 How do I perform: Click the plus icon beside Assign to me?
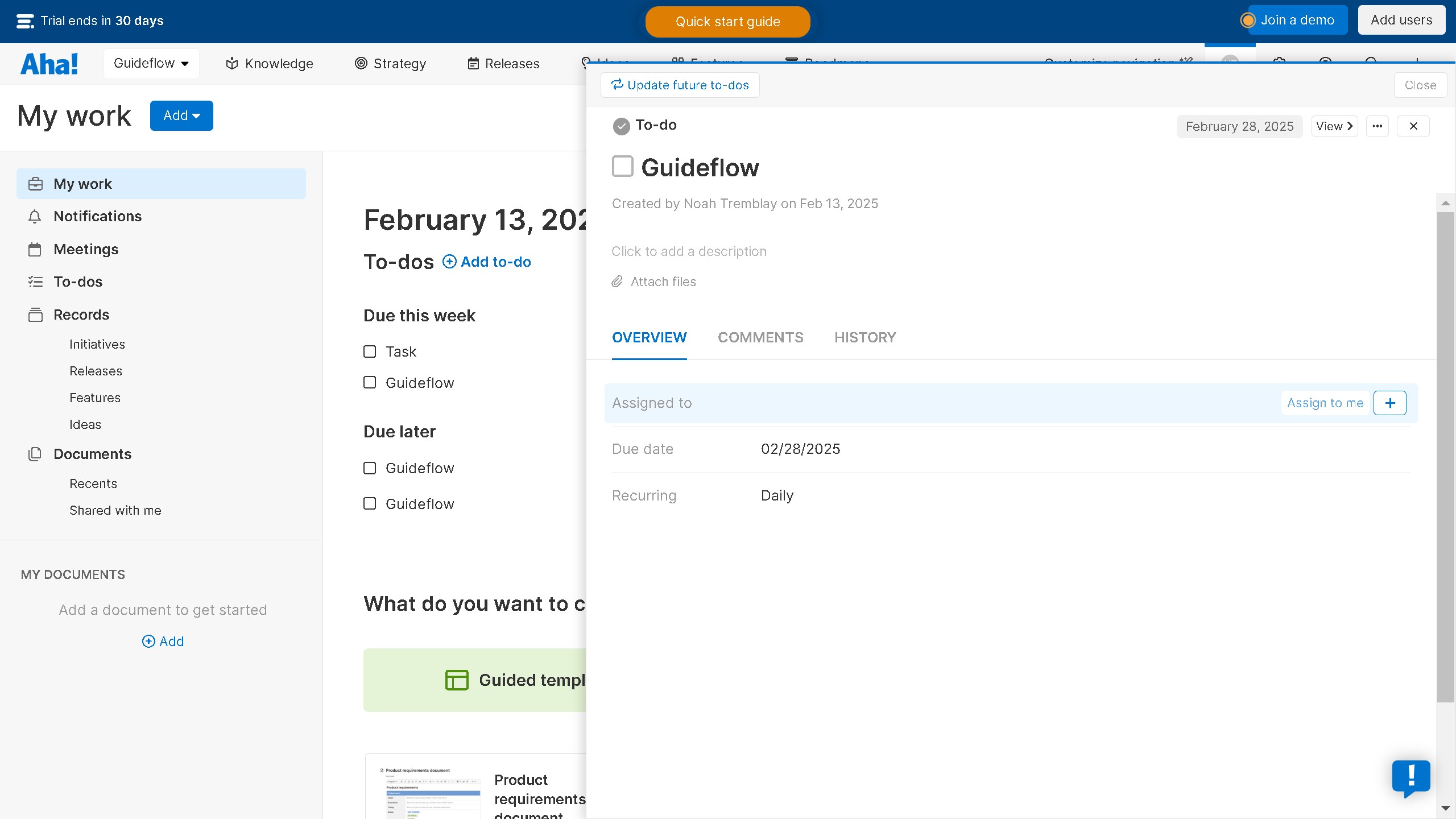tap(1389, 403)
